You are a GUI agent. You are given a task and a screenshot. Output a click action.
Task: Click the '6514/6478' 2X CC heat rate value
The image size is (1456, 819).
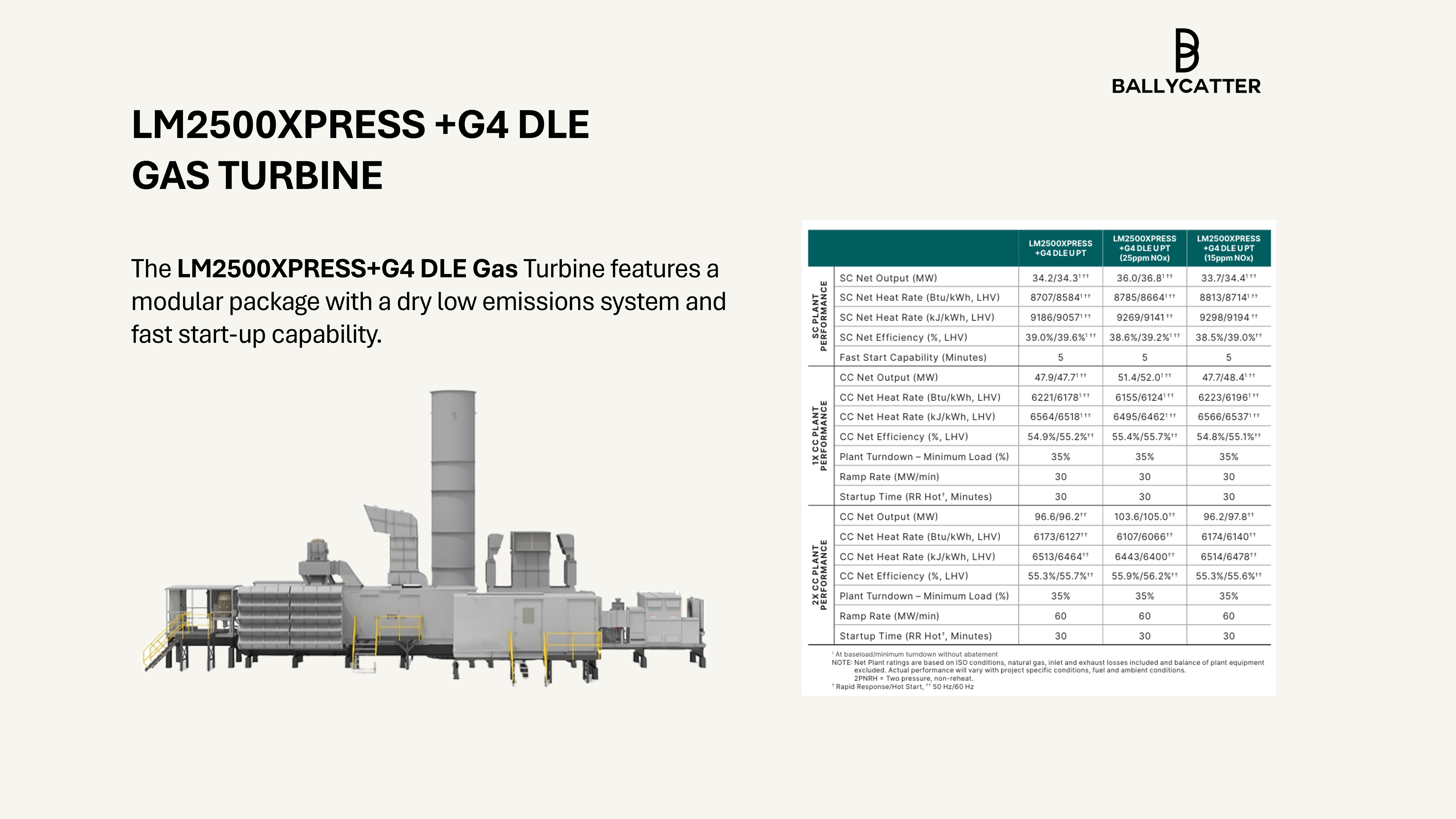point(1229,557)
